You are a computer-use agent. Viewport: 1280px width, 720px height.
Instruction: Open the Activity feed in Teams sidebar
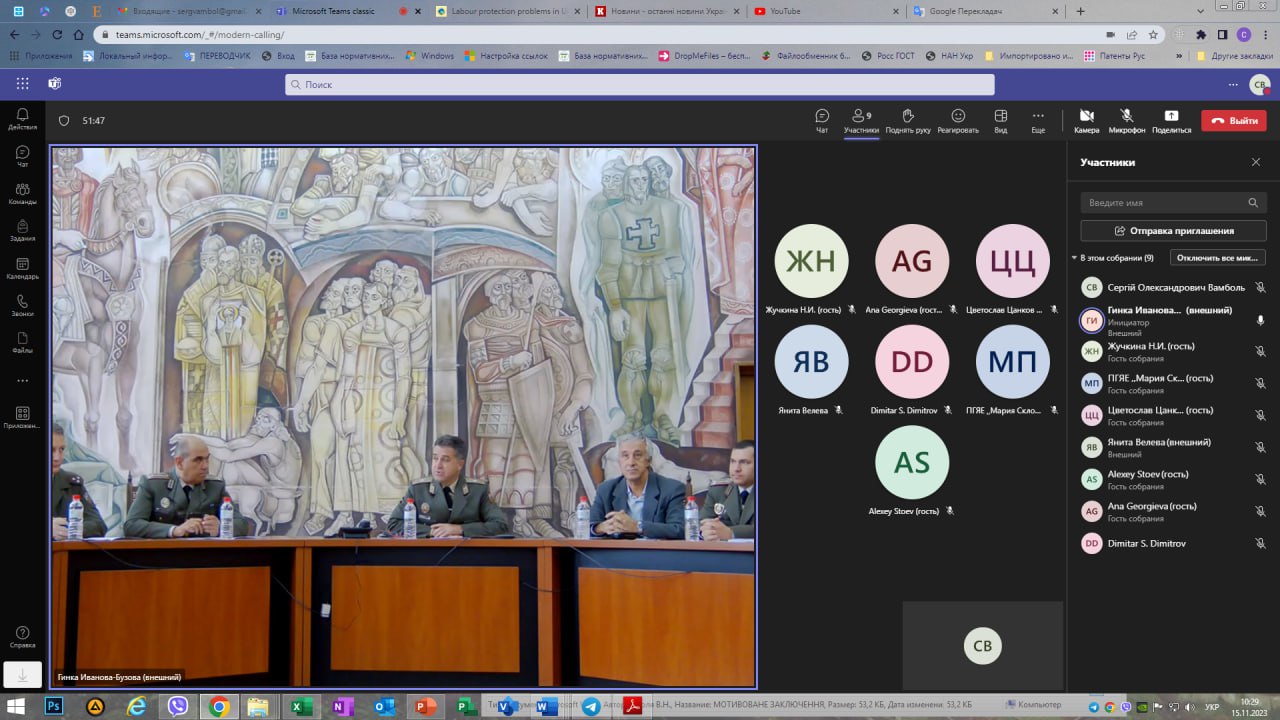coord(22,119)
